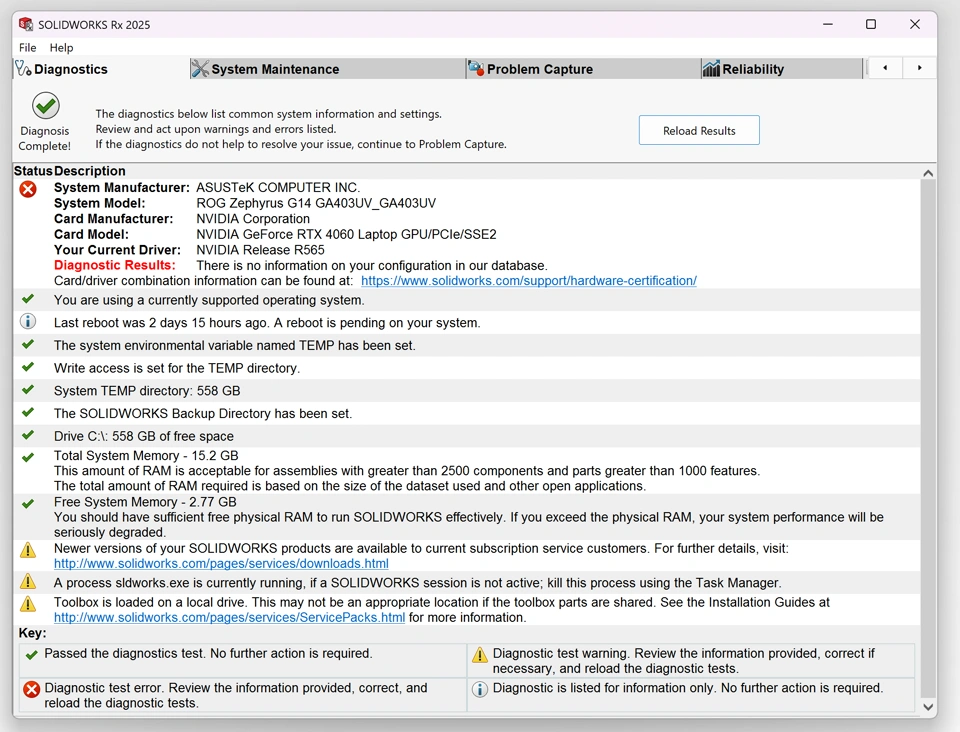This screenshot has height=732, width=960.
Task: Click the 'Free System Memory - 2.77 GB' text
Action: click(x=145, y=502)
